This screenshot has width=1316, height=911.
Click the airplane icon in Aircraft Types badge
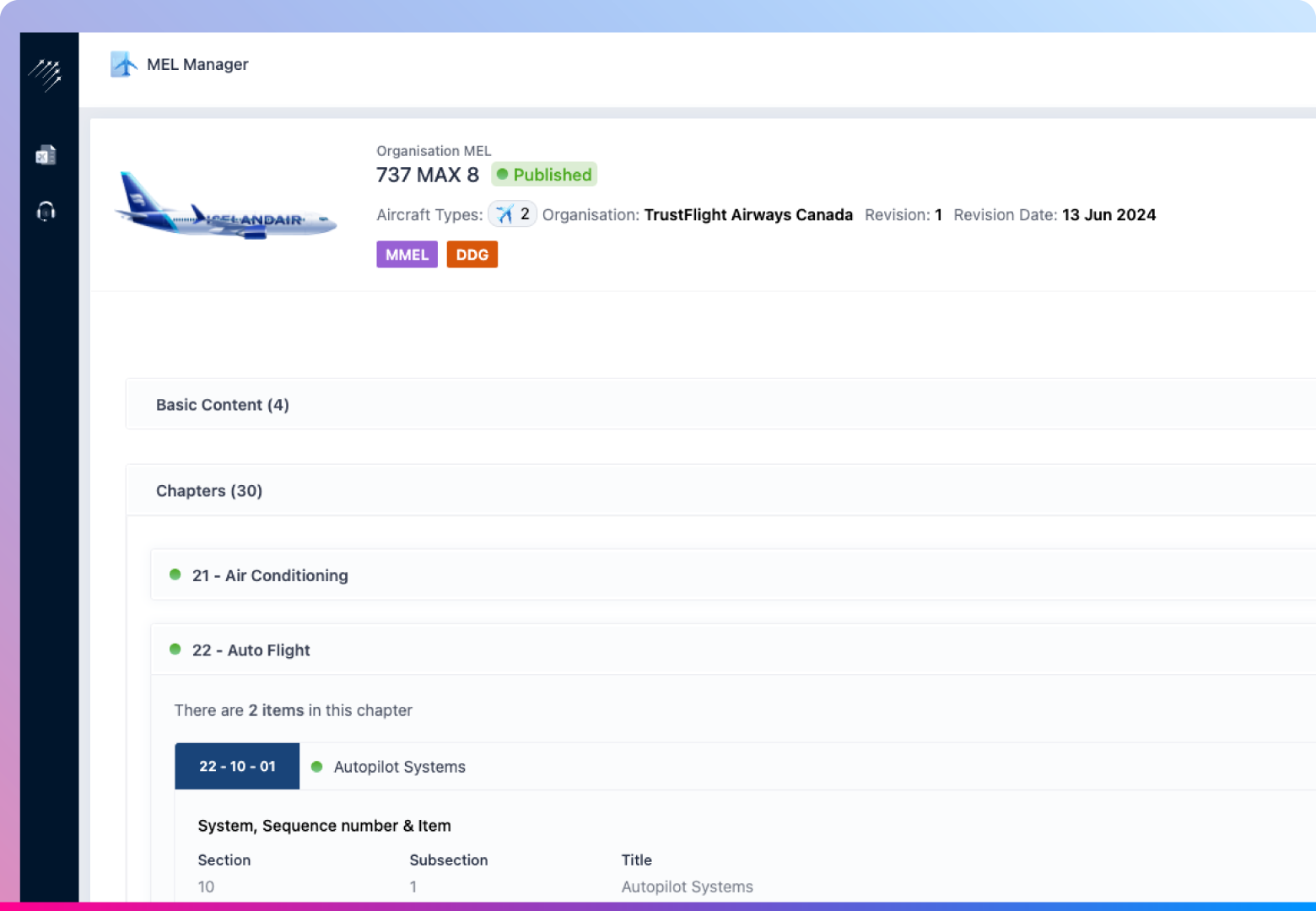point(504,214)
